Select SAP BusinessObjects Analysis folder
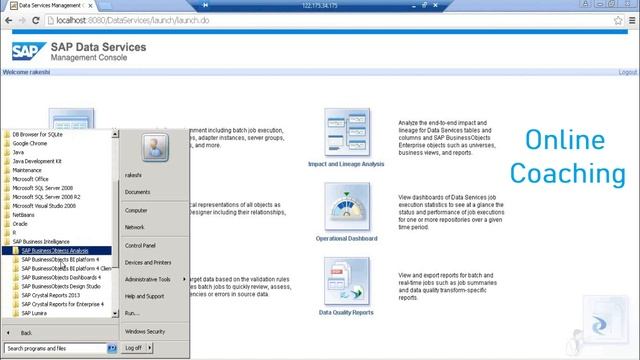Image resolution: width=640 pixels, height=360 pixels. (56, 251)
